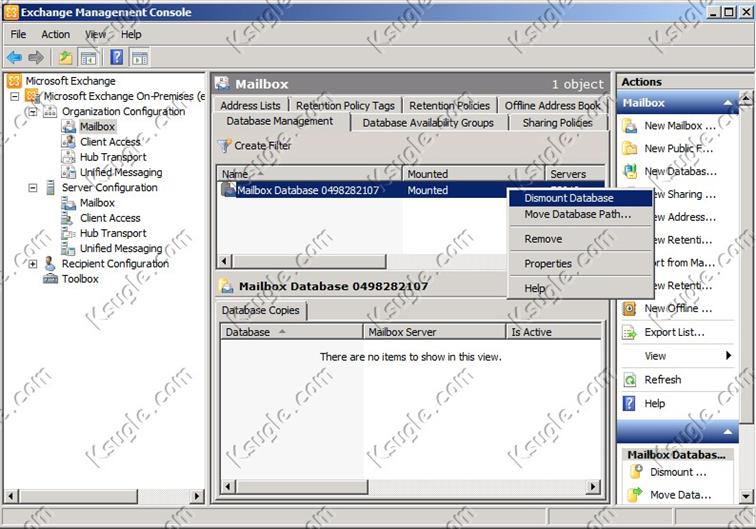Open the View menu in menu bar
The width and height of the screenshot is (756, 529).
point(95,34)
